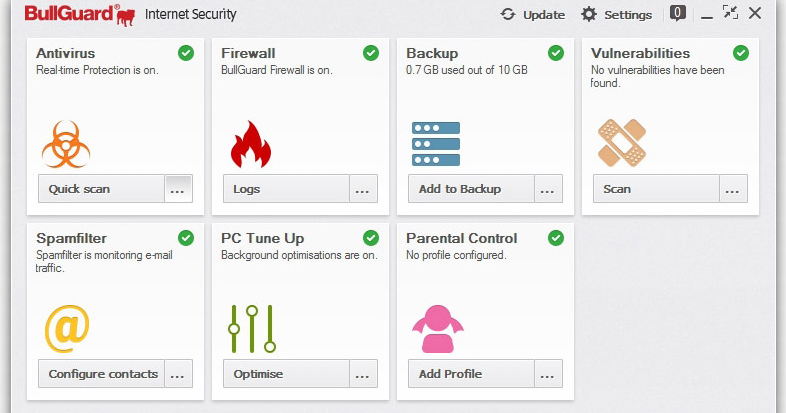Viewport: 786px width, 413px height.
Task: Click the Add Profile button
Action: [x=471, y=373]
